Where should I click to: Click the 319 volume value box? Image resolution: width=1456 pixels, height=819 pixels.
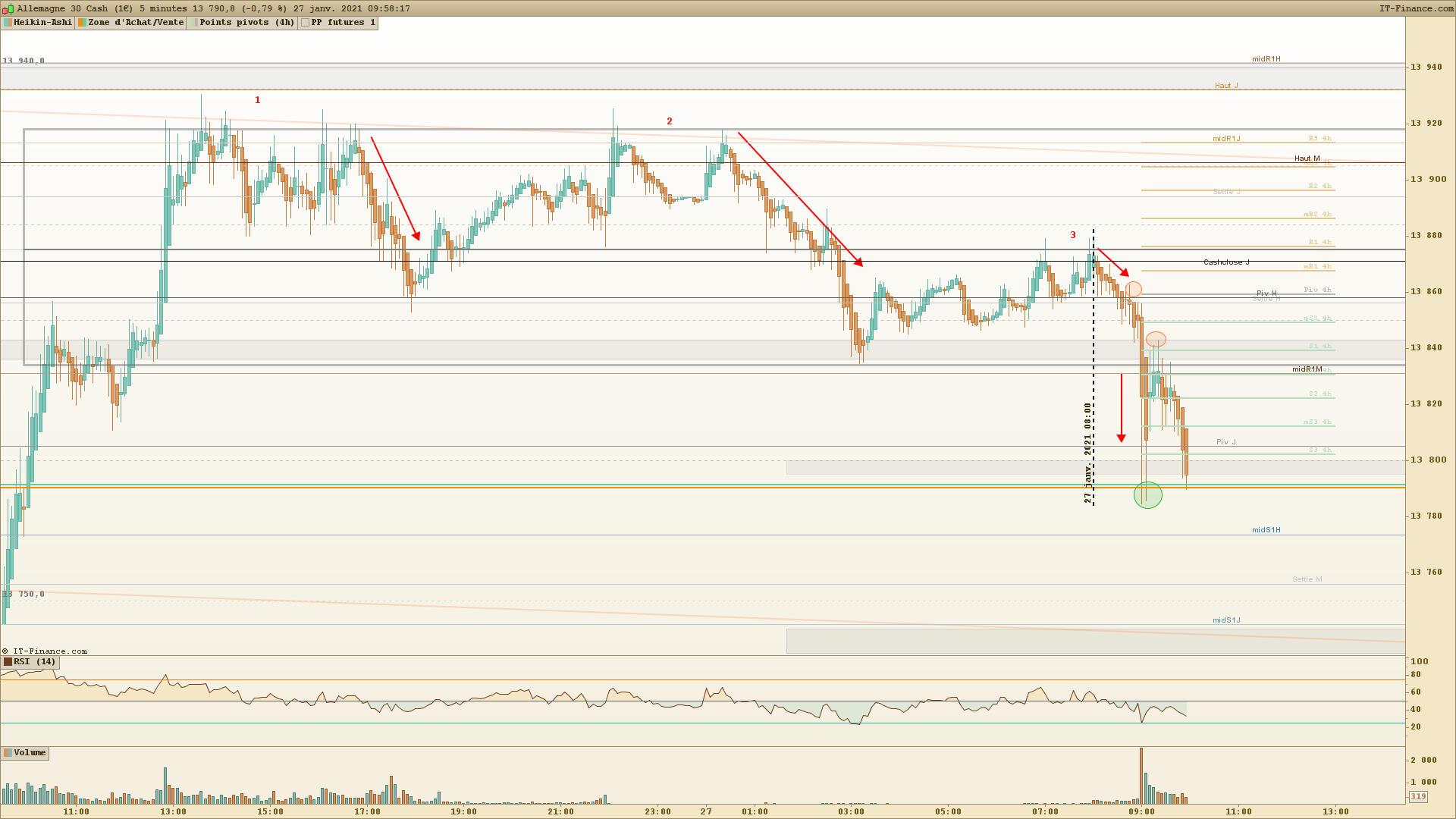tap(1417, 797)
